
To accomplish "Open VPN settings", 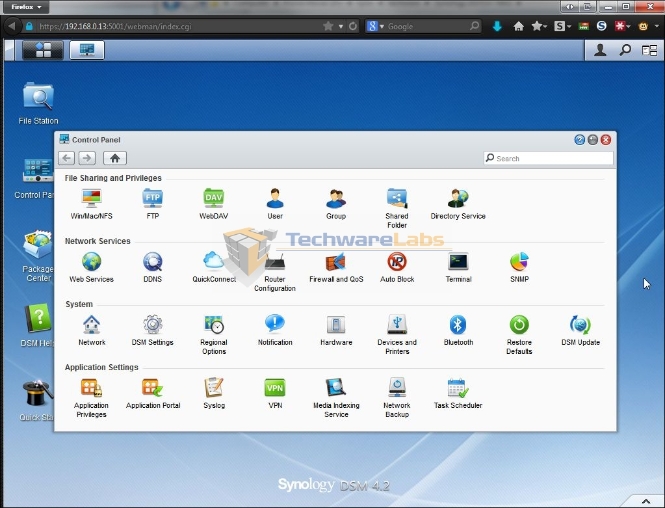I will point(275,394).
